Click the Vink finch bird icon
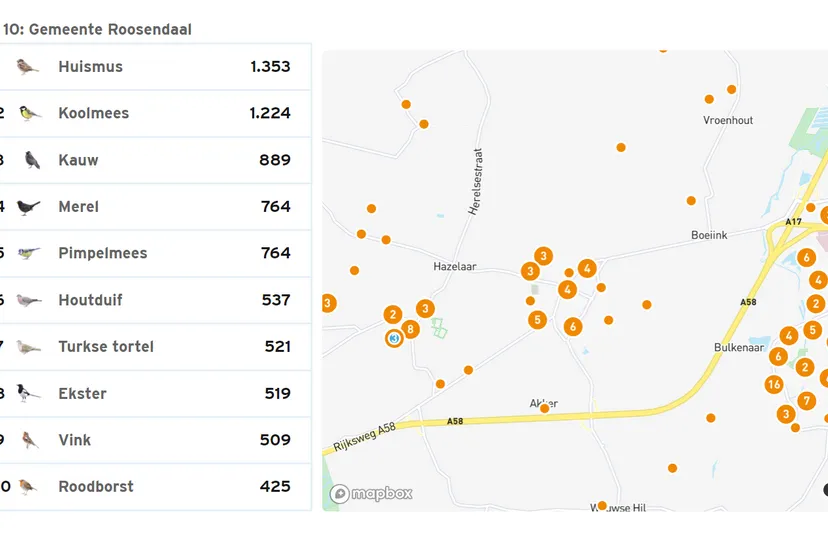 [30, 440]
